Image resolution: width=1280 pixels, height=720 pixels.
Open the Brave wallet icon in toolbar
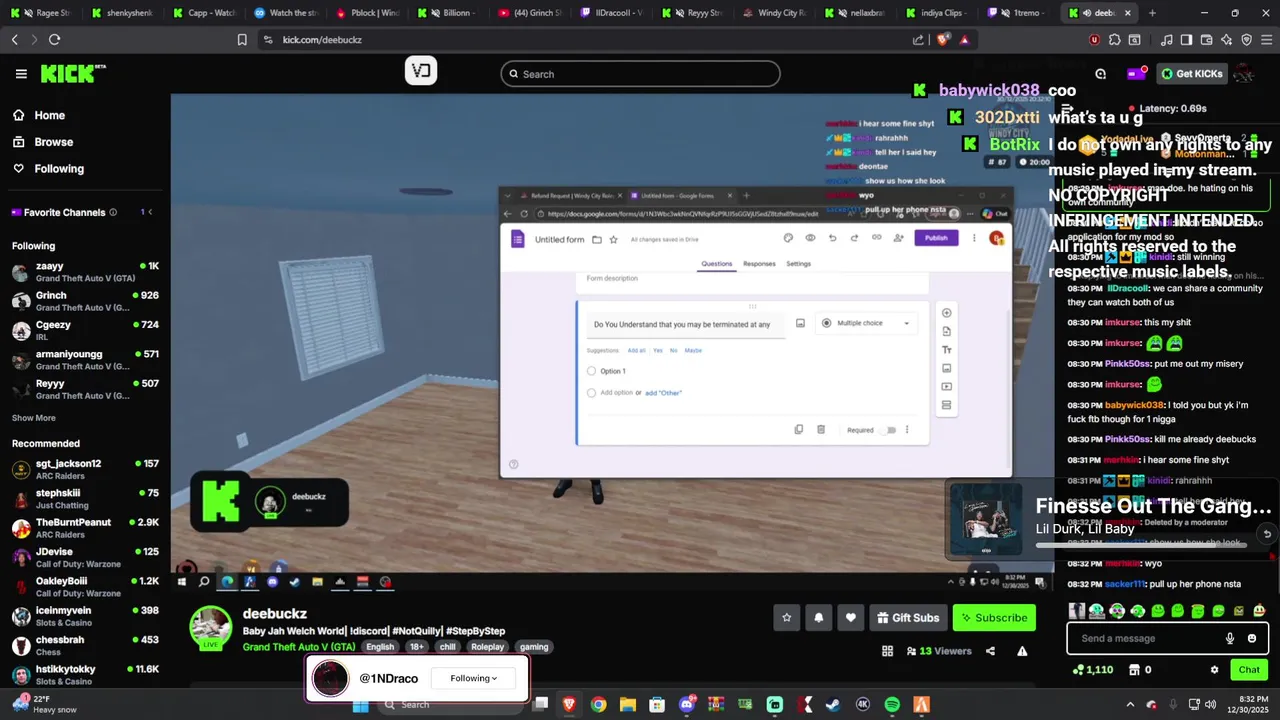coord(1206,40)
